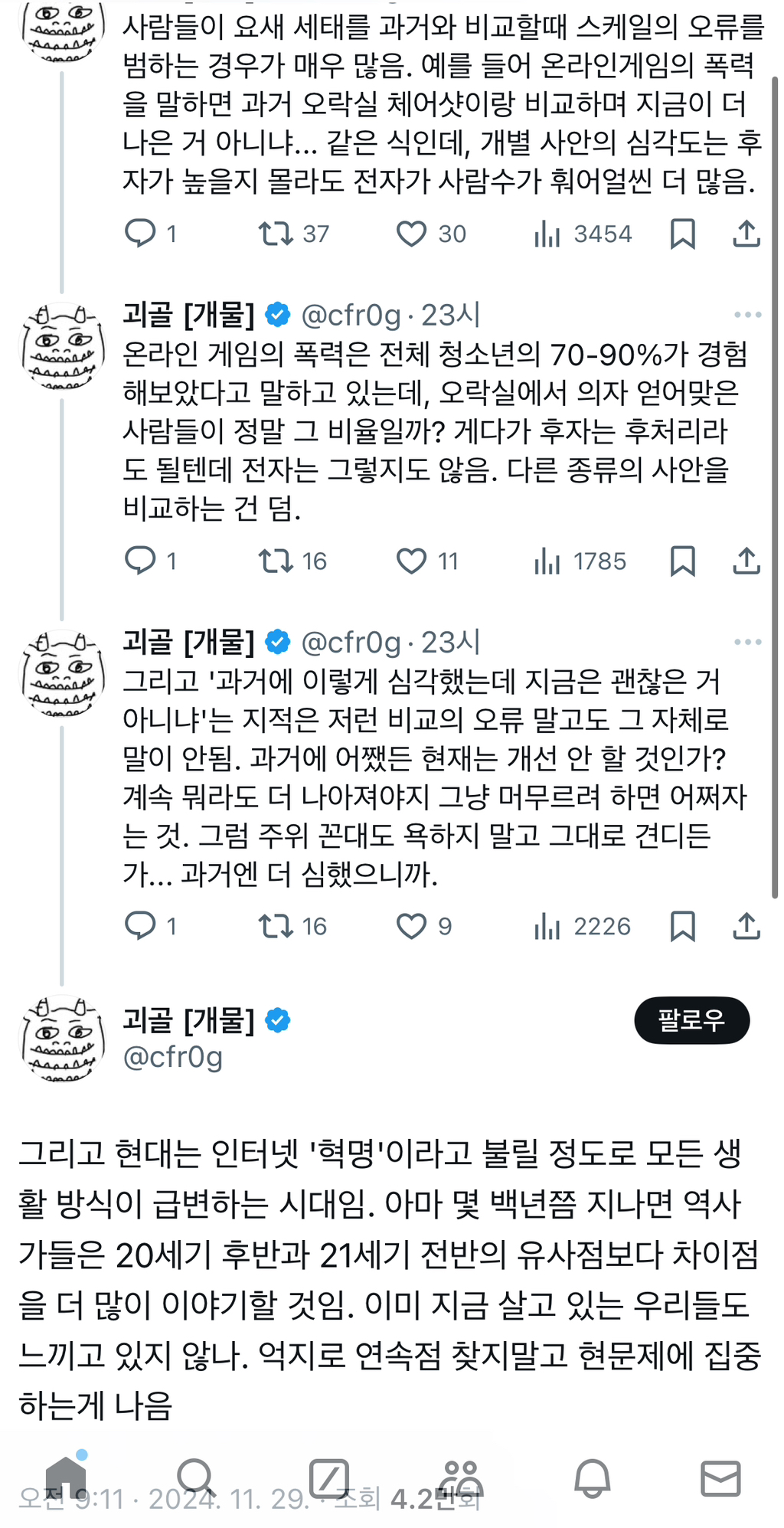Switch to the Search tab
Image resolution: width=784 pixels, height=1528 pixels.
tap(195, 1478)
